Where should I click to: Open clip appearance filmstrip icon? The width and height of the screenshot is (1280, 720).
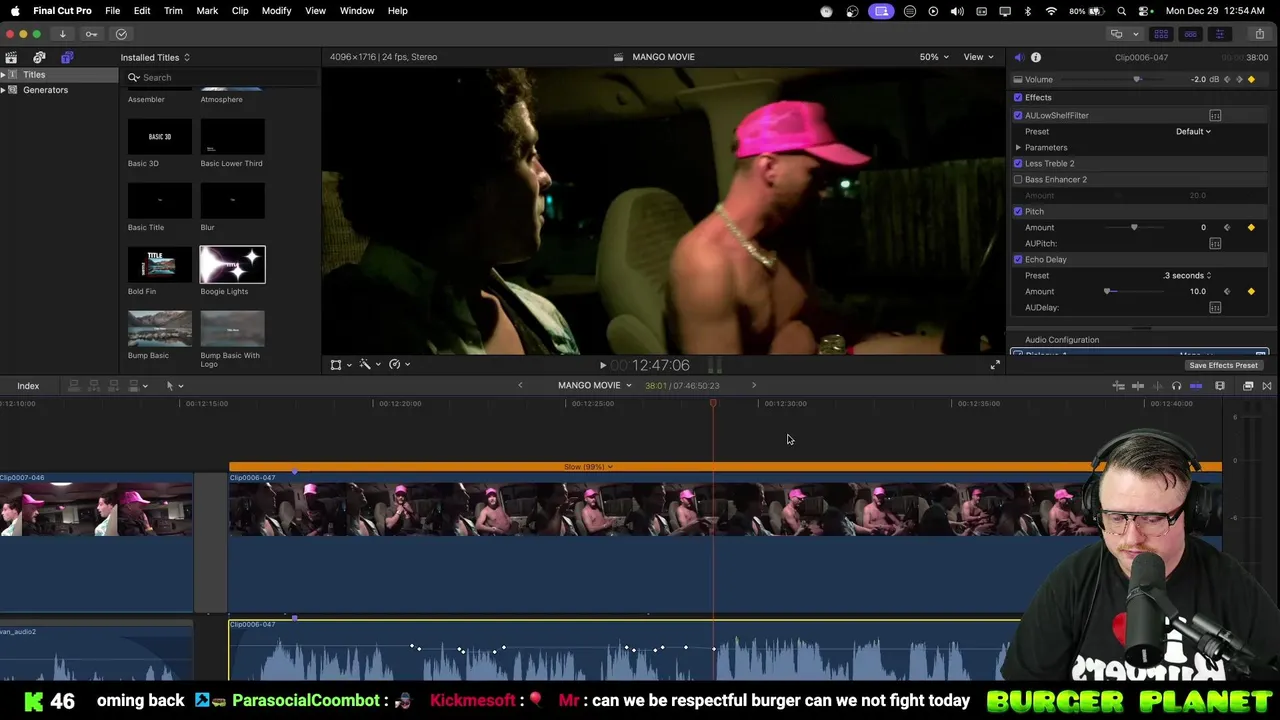[1220, 386]
